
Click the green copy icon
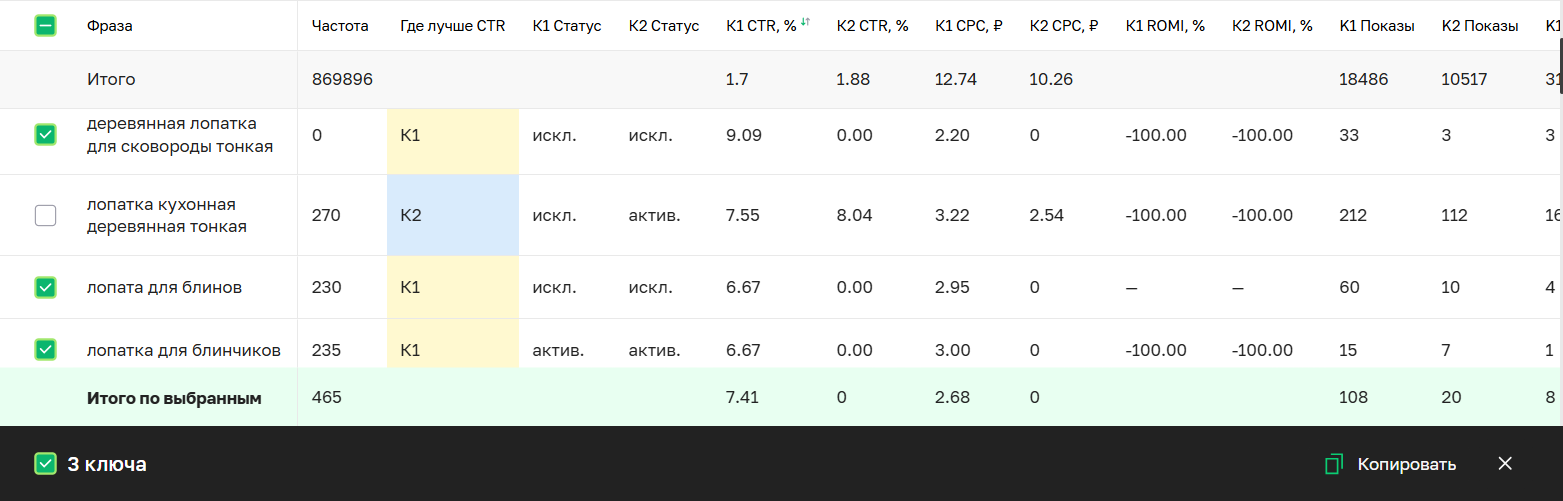pyautogui.click(x=1333, y=464)
